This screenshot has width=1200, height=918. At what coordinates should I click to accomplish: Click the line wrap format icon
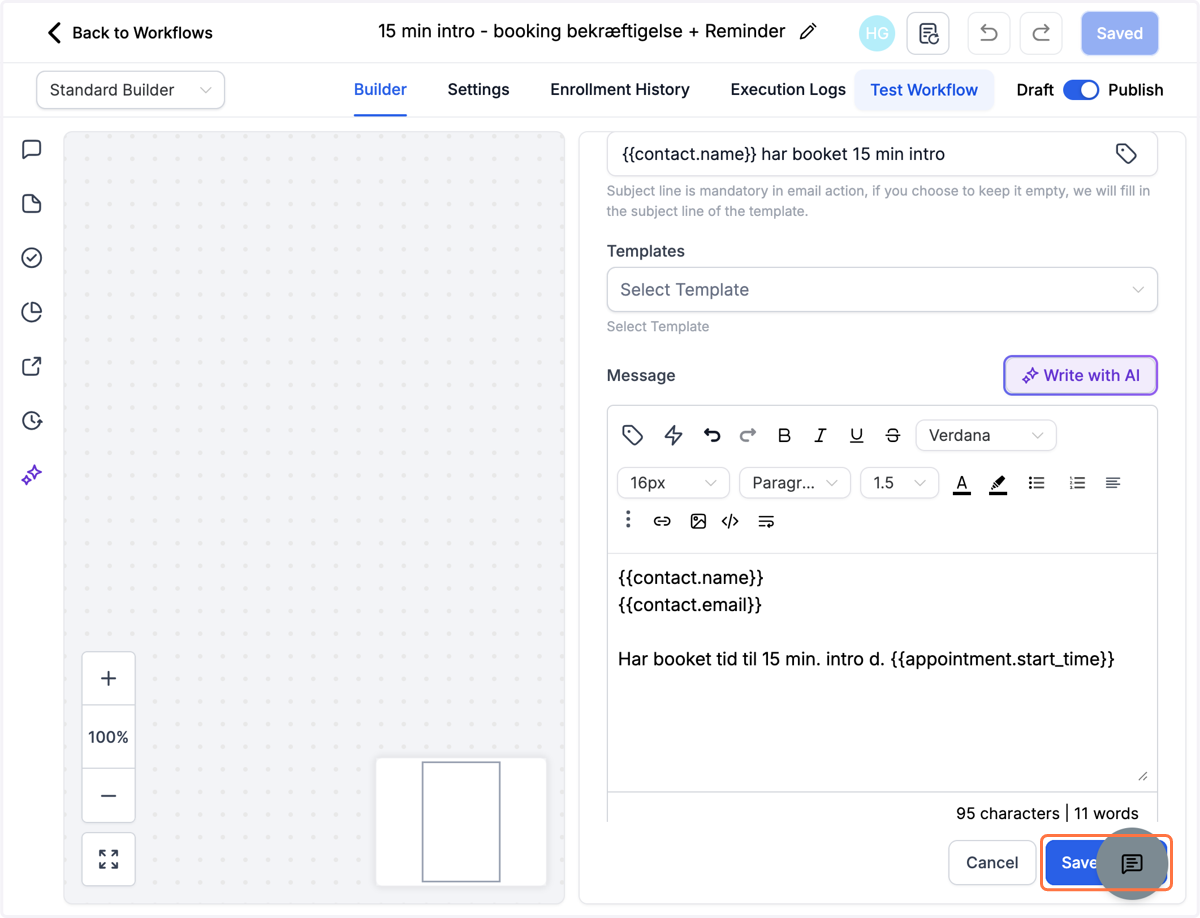click(x=766, y=521)
